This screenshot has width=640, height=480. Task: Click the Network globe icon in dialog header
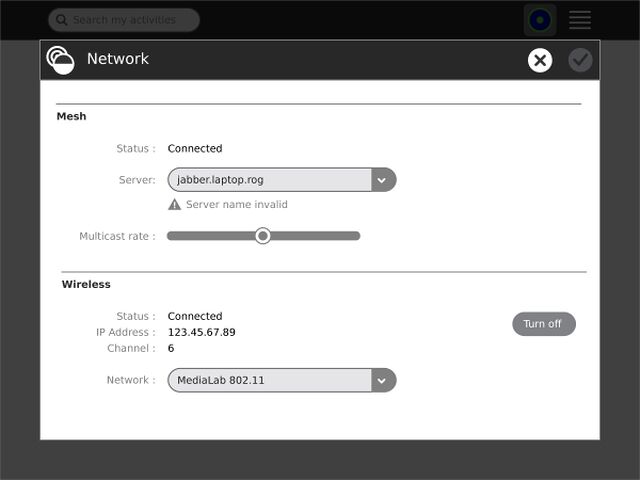[x=60, y=60]
